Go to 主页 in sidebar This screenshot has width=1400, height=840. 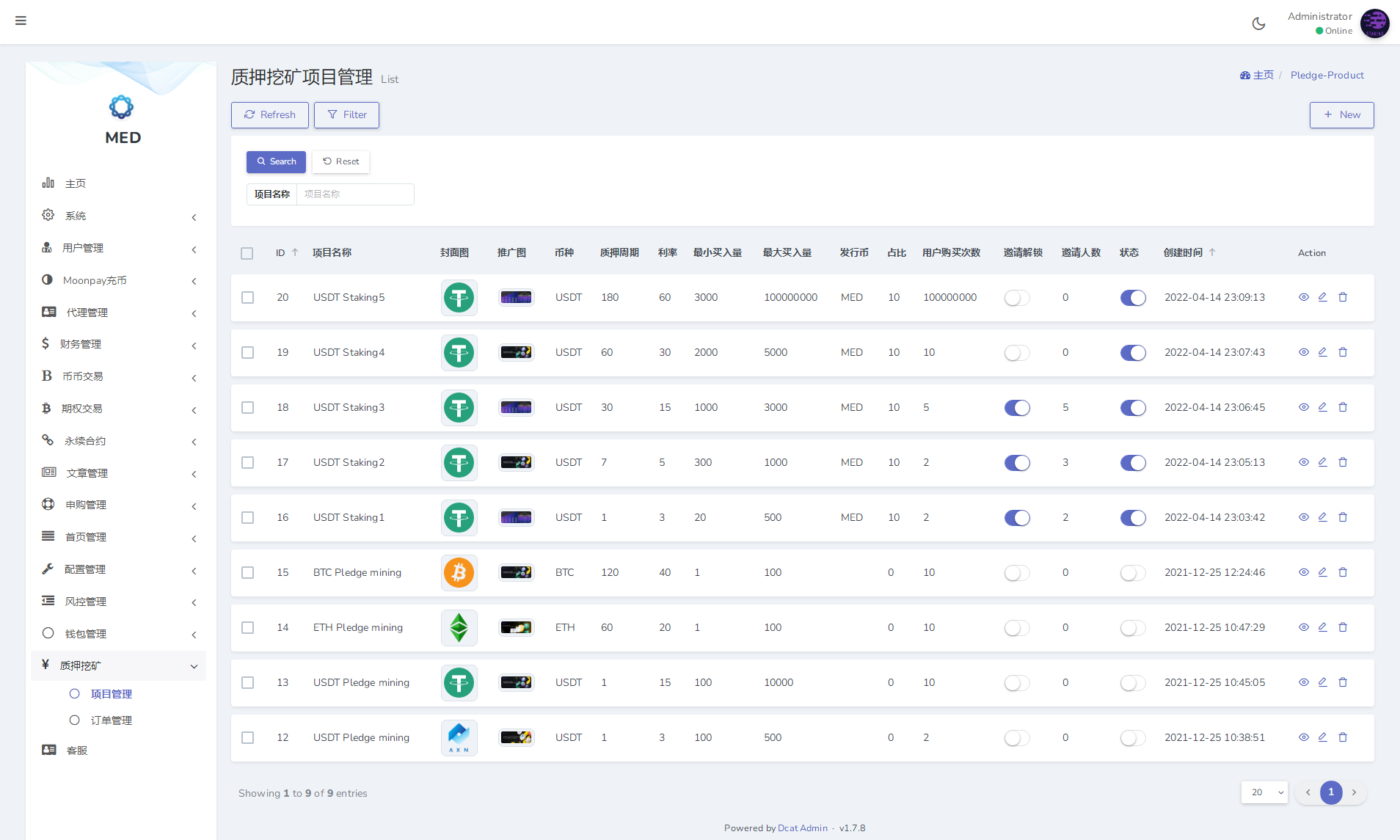(75, 183)
